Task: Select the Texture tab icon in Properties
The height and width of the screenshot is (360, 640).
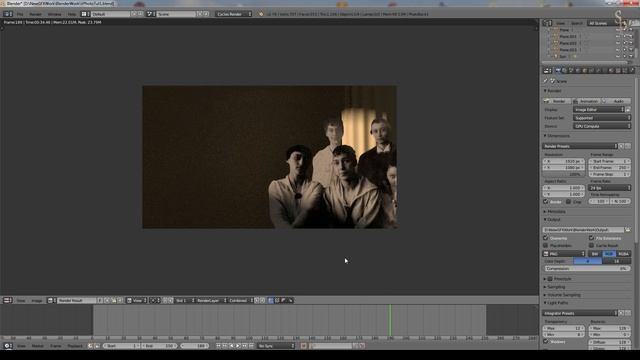Action: coord(618,71)
